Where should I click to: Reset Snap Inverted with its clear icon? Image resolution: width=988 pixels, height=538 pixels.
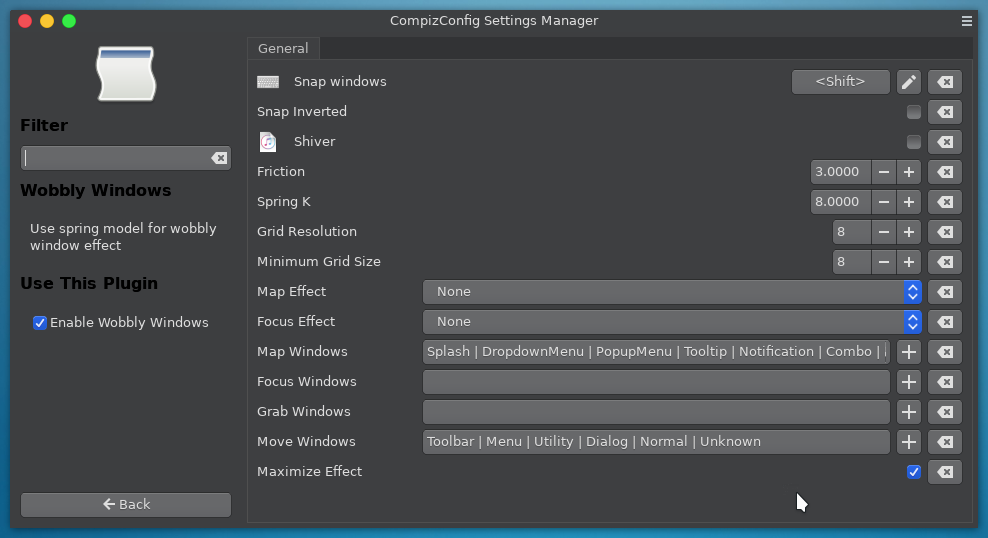945,112
